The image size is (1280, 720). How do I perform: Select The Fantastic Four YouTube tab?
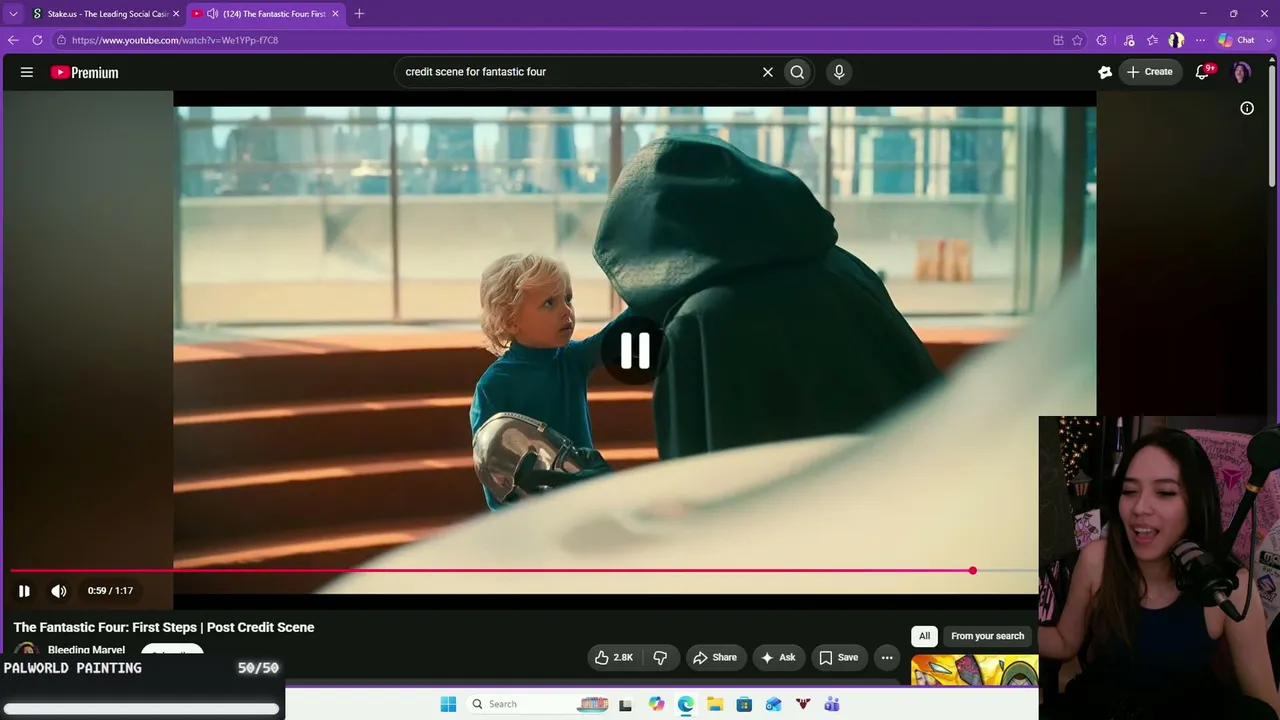click(266, 14)
